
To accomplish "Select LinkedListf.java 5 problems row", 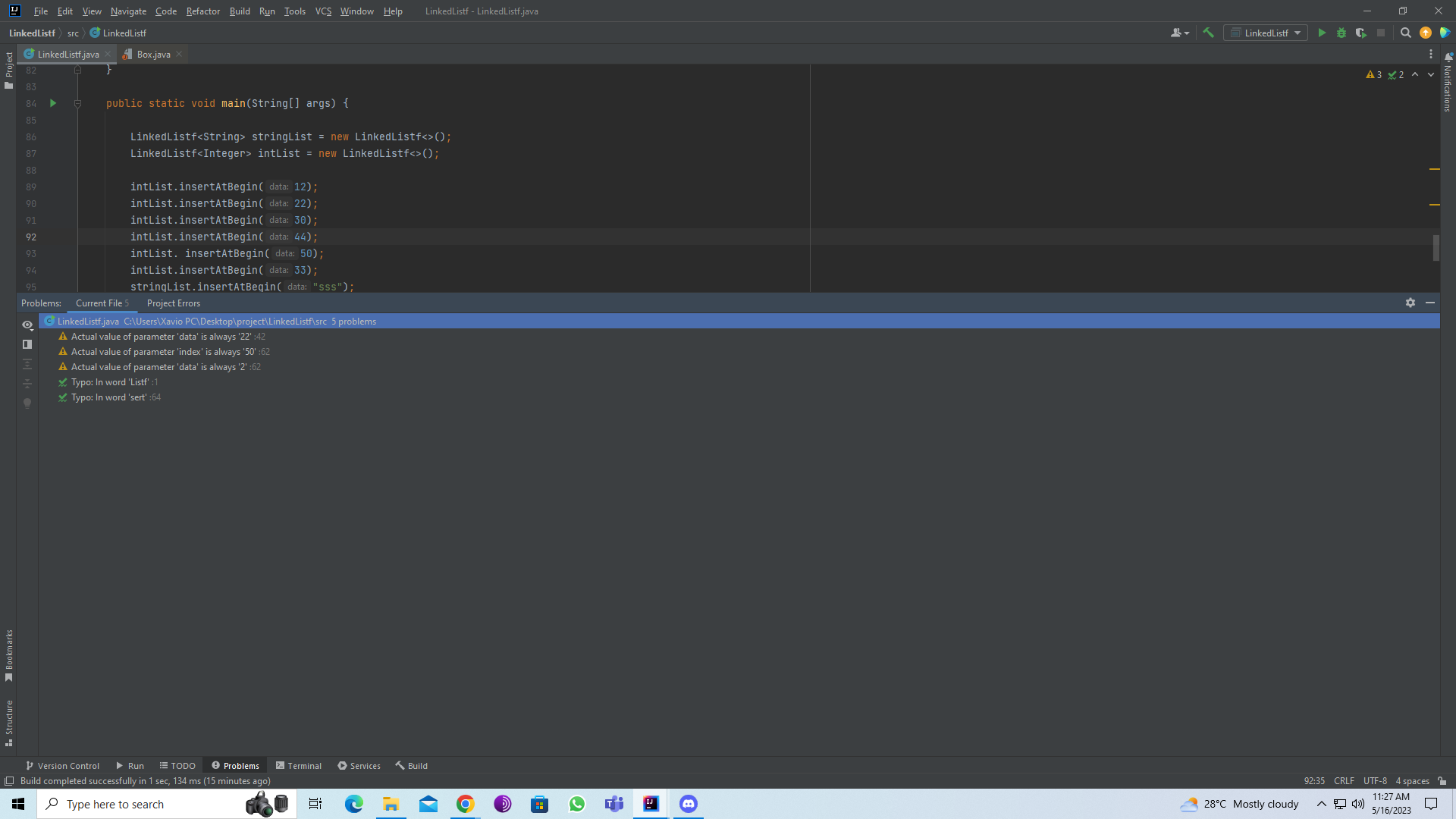I will point(739,322).
